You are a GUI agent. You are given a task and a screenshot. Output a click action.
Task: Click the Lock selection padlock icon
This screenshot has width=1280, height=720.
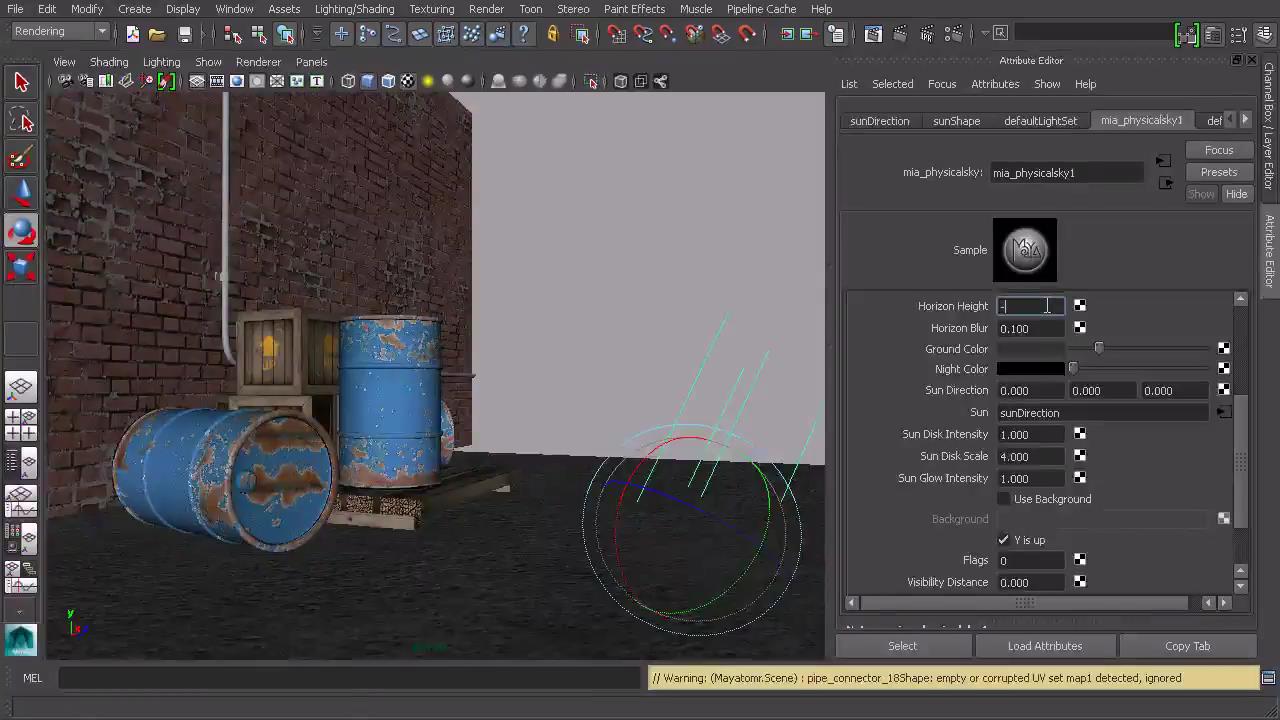click(x=552, y=34)
